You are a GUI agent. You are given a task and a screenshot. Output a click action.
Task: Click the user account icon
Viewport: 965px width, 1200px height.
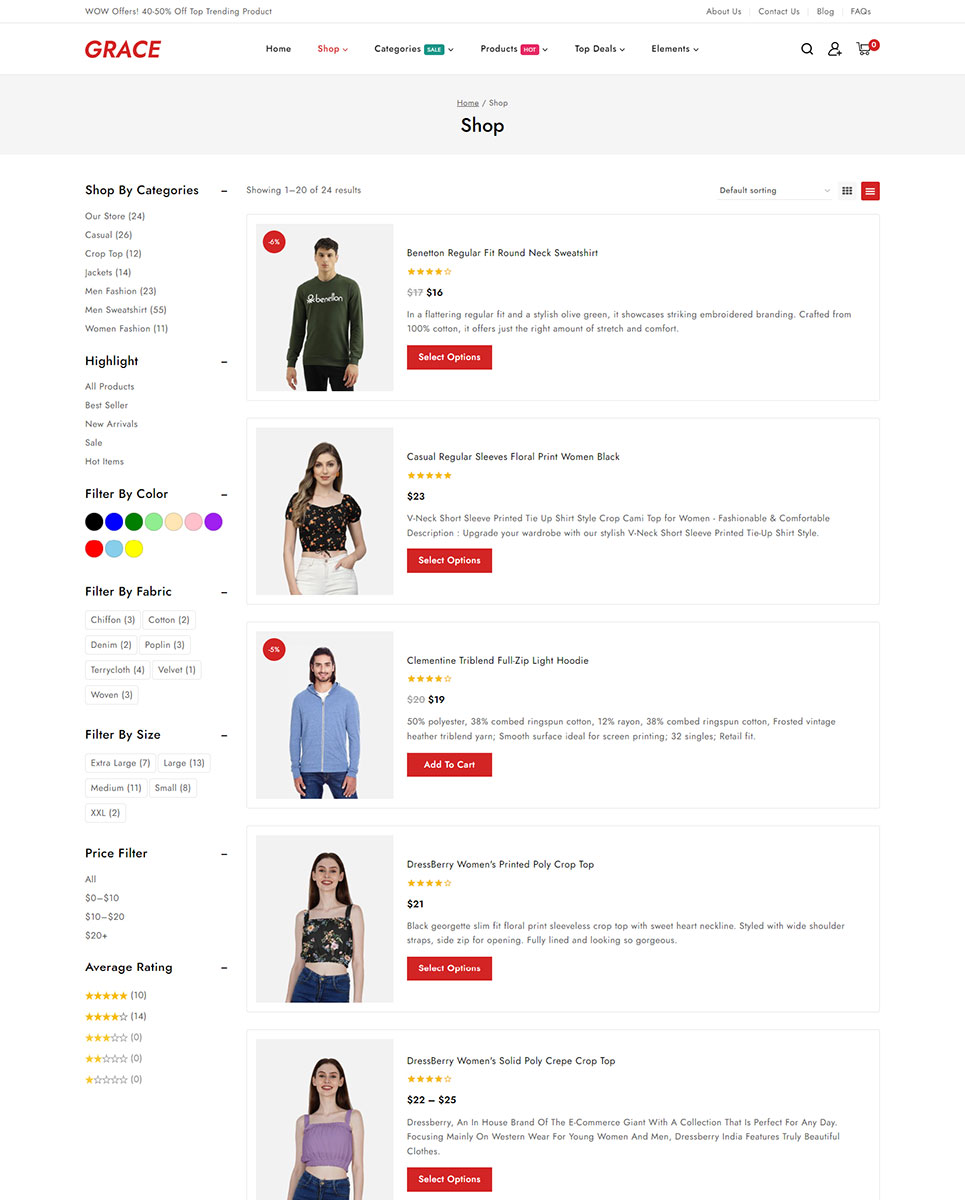834,49
